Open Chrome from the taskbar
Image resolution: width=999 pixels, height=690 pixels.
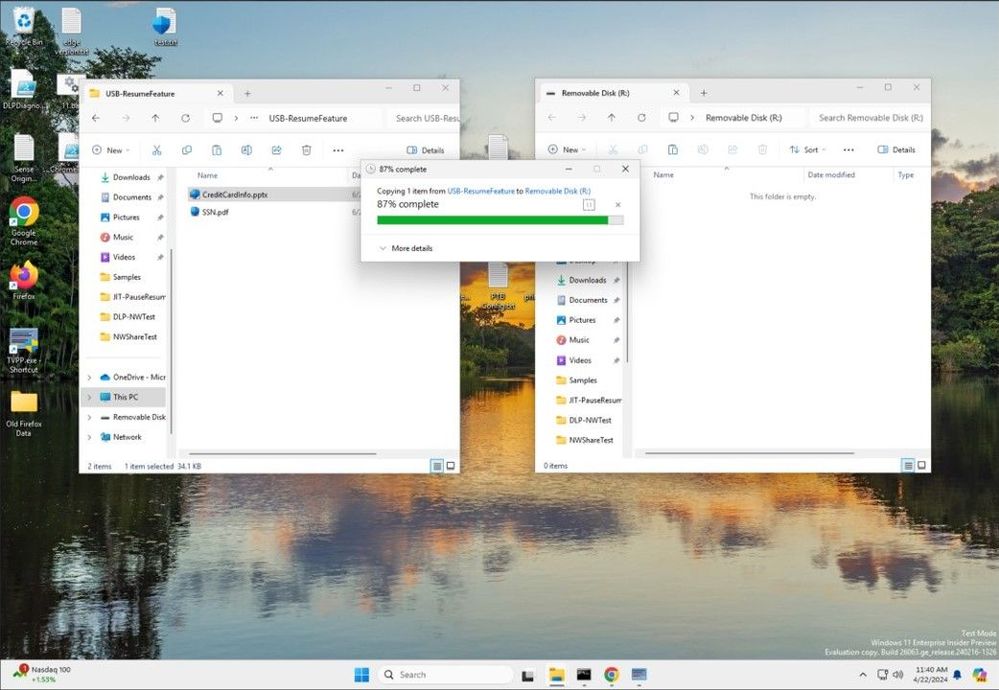tap(612, 675)
